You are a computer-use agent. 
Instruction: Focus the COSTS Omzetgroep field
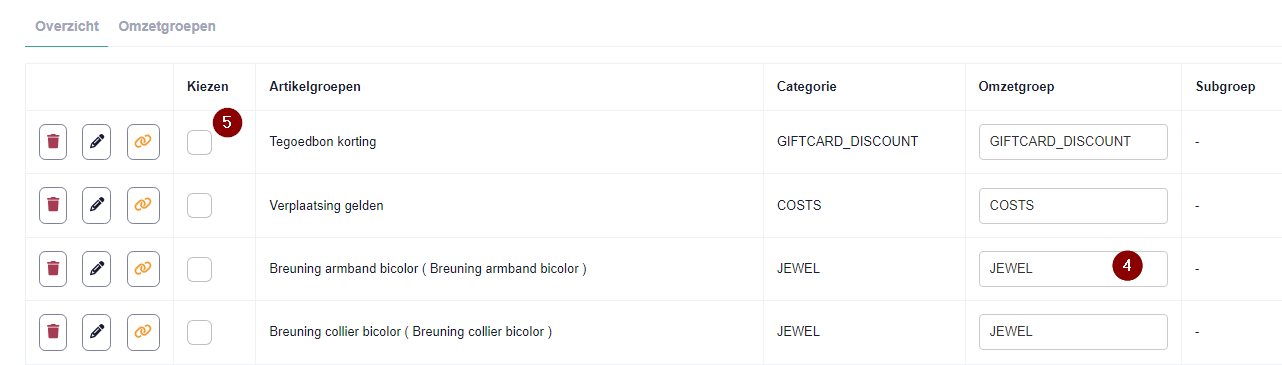[1073, 205]
